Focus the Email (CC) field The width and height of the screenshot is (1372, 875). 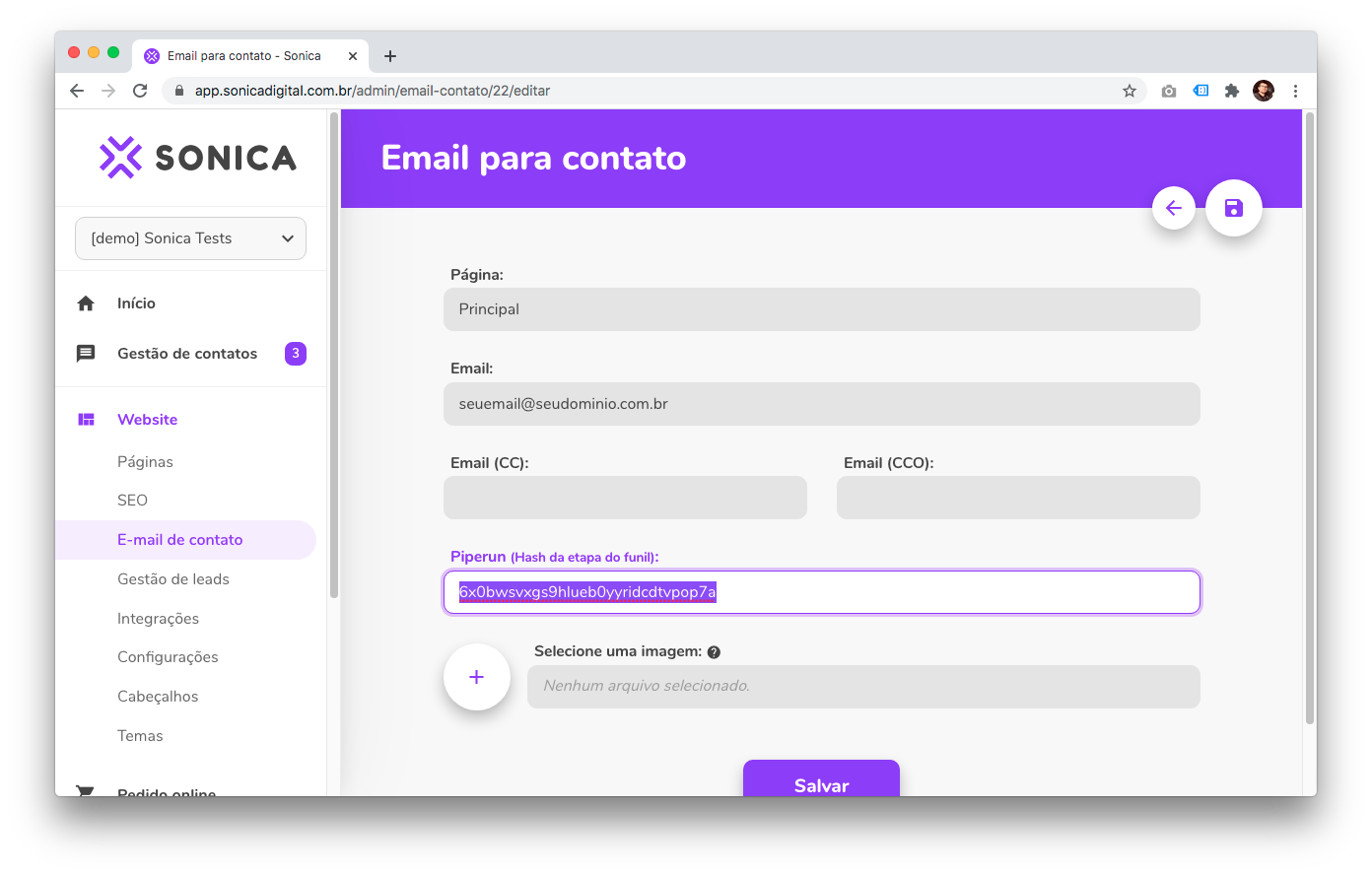(x=625, y=498)
